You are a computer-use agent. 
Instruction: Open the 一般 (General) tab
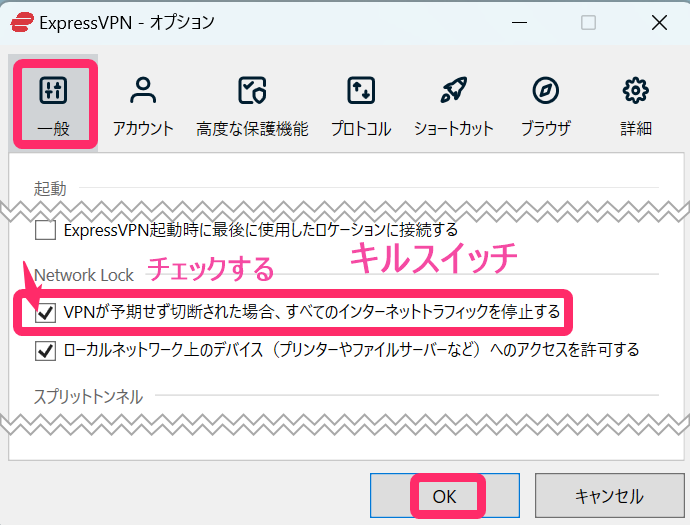pyautogui.click(x=53, y=104)
